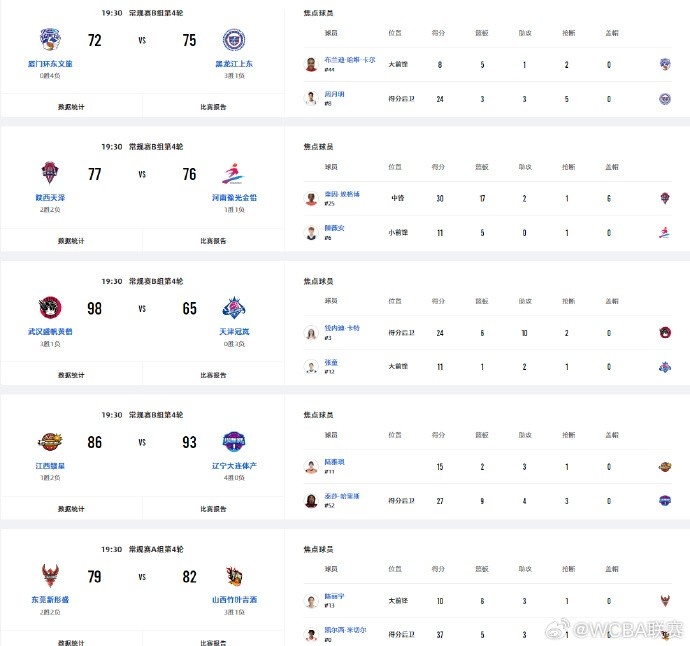Click the large 山西竹叶青酒 team logo
Image resolution: width=690 pixels, height=646 pixels.
click(x=234, y=576)
